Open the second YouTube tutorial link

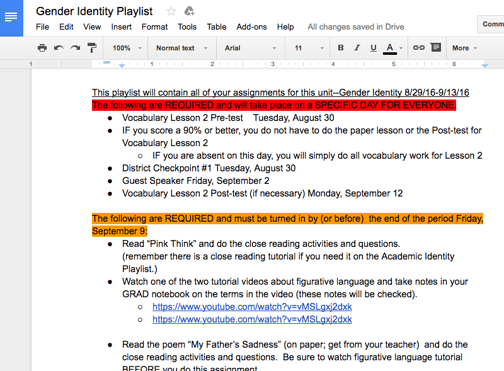click(252, 319)
